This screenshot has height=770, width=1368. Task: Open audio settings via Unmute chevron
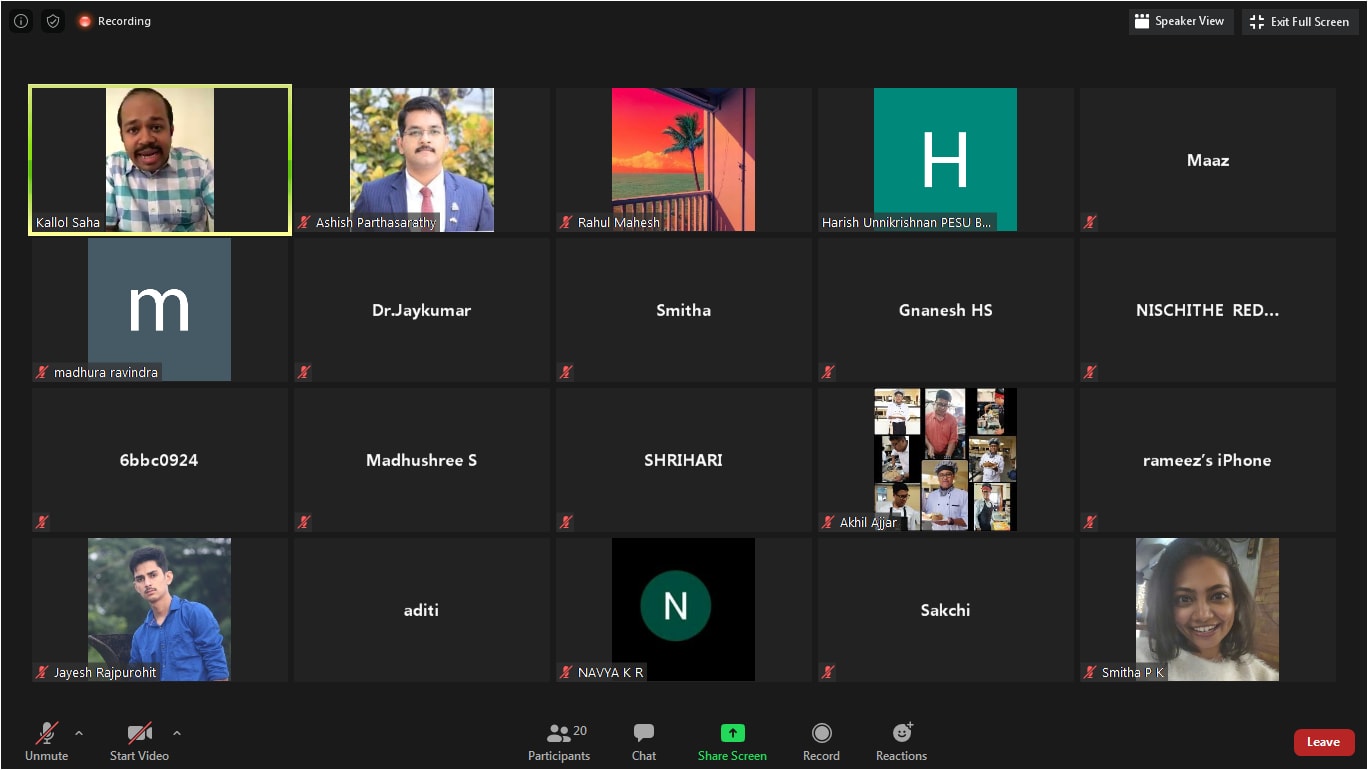[x=79, y=732]
